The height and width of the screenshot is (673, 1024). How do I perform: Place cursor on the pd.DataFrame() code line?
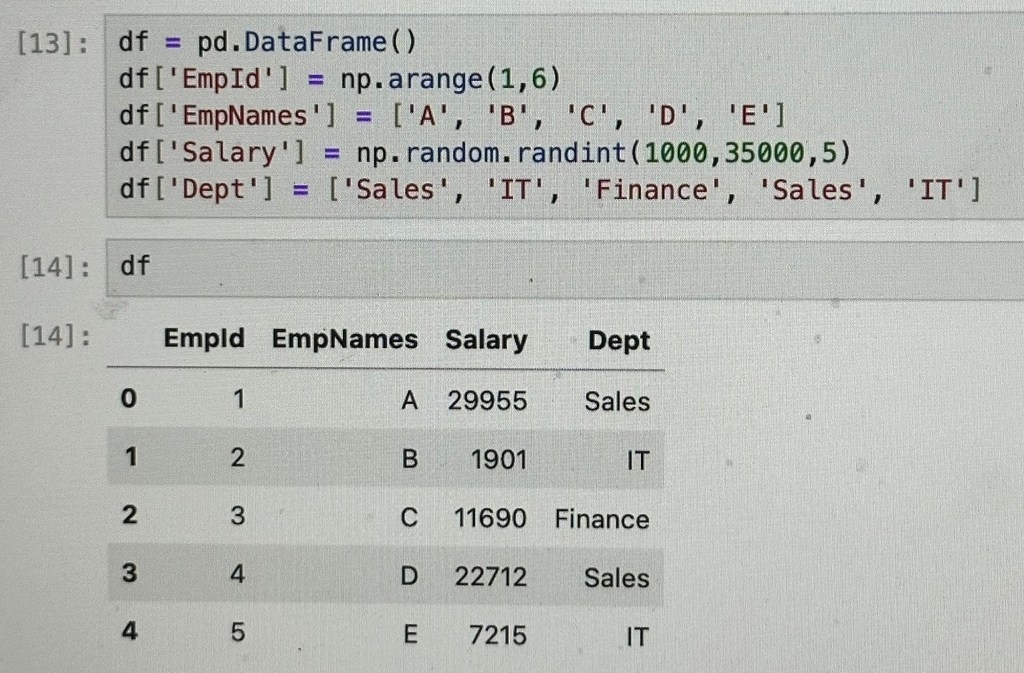[266, 42]
